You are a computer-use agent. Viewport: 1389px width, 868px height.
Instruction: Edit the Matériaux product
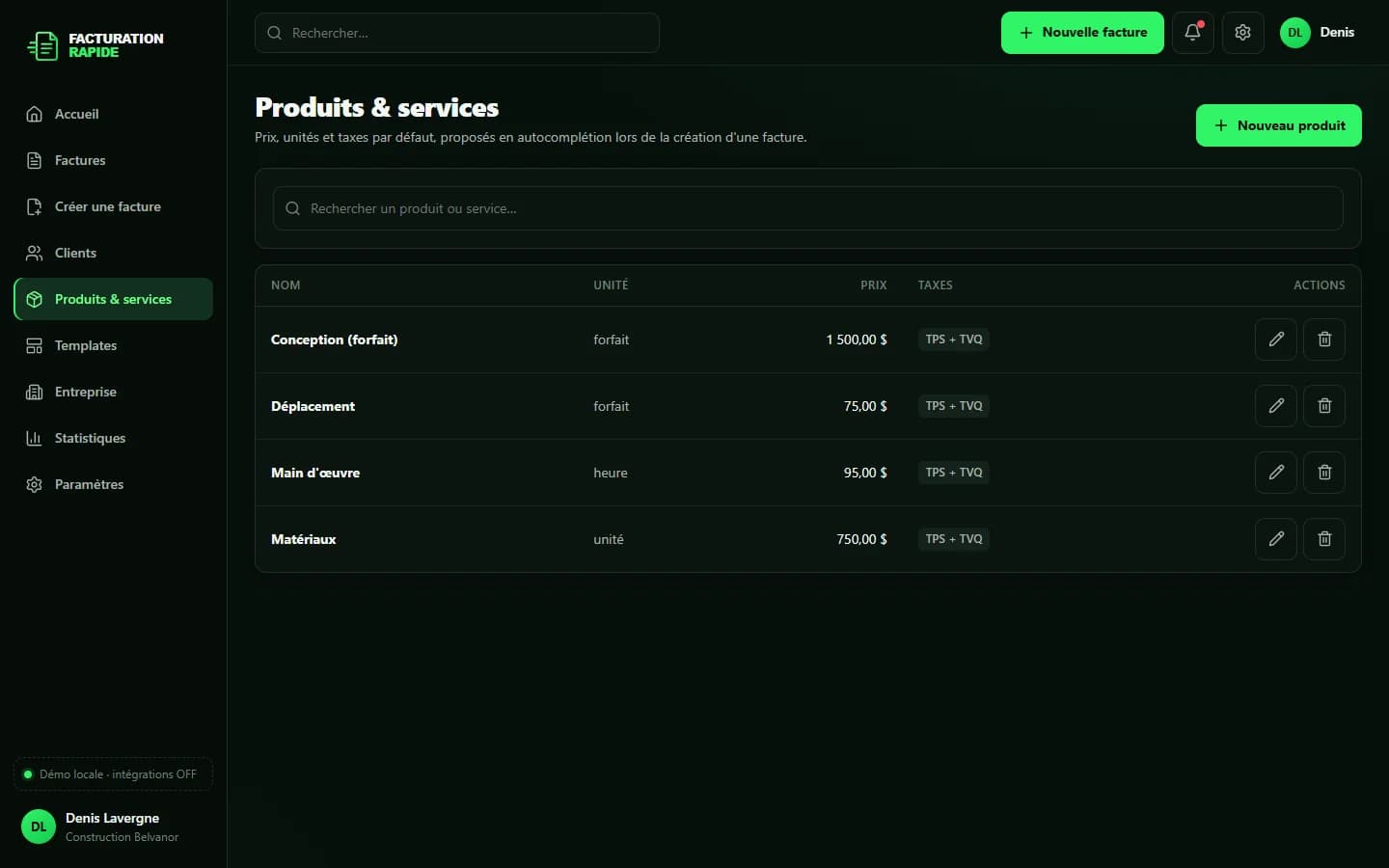pyautogui.click(x=1275, y=539)
